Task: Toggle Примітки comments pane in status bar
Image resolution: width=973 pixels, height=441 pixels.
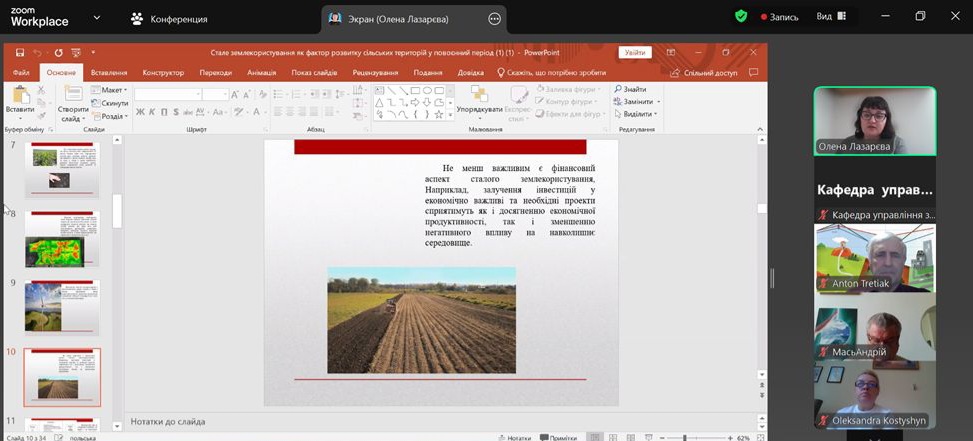Action: click(558, 437)
